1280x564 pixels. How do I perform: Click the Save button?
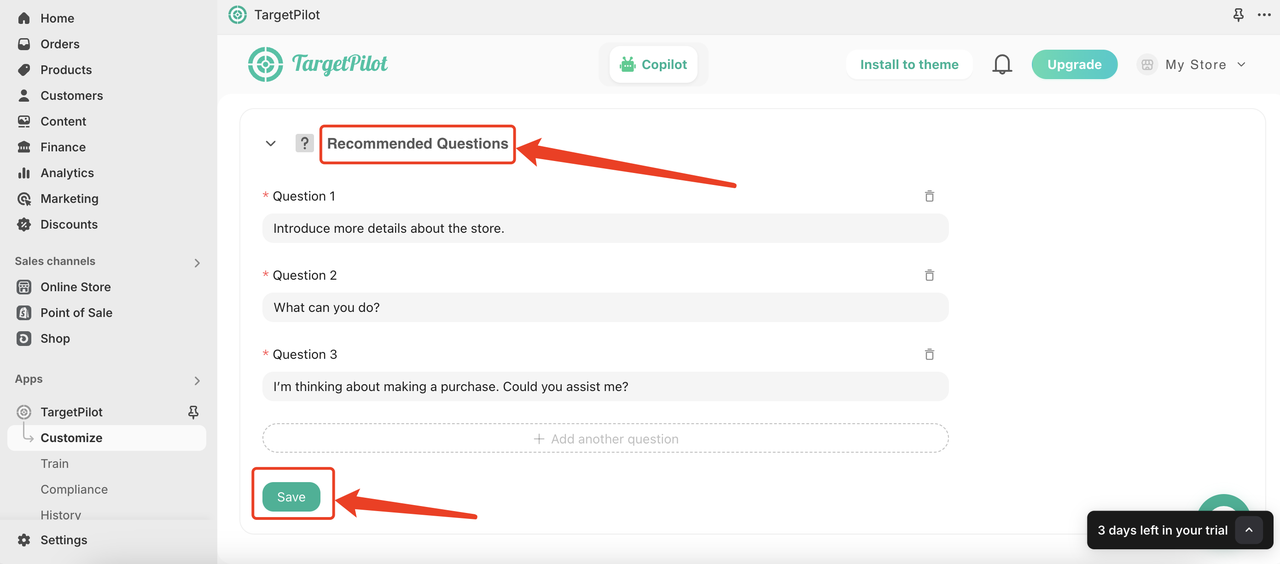(x=291, y=497)
